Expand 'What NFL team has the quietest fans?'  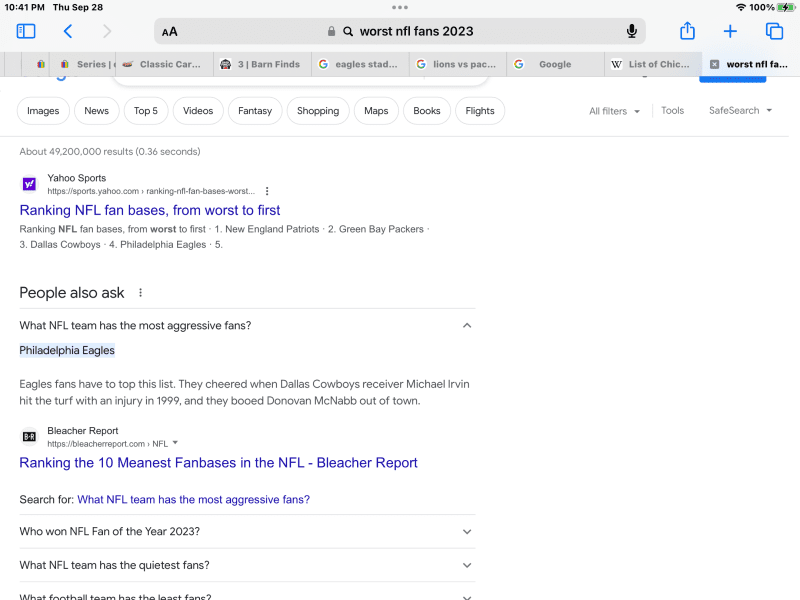(x=247, y=565)
